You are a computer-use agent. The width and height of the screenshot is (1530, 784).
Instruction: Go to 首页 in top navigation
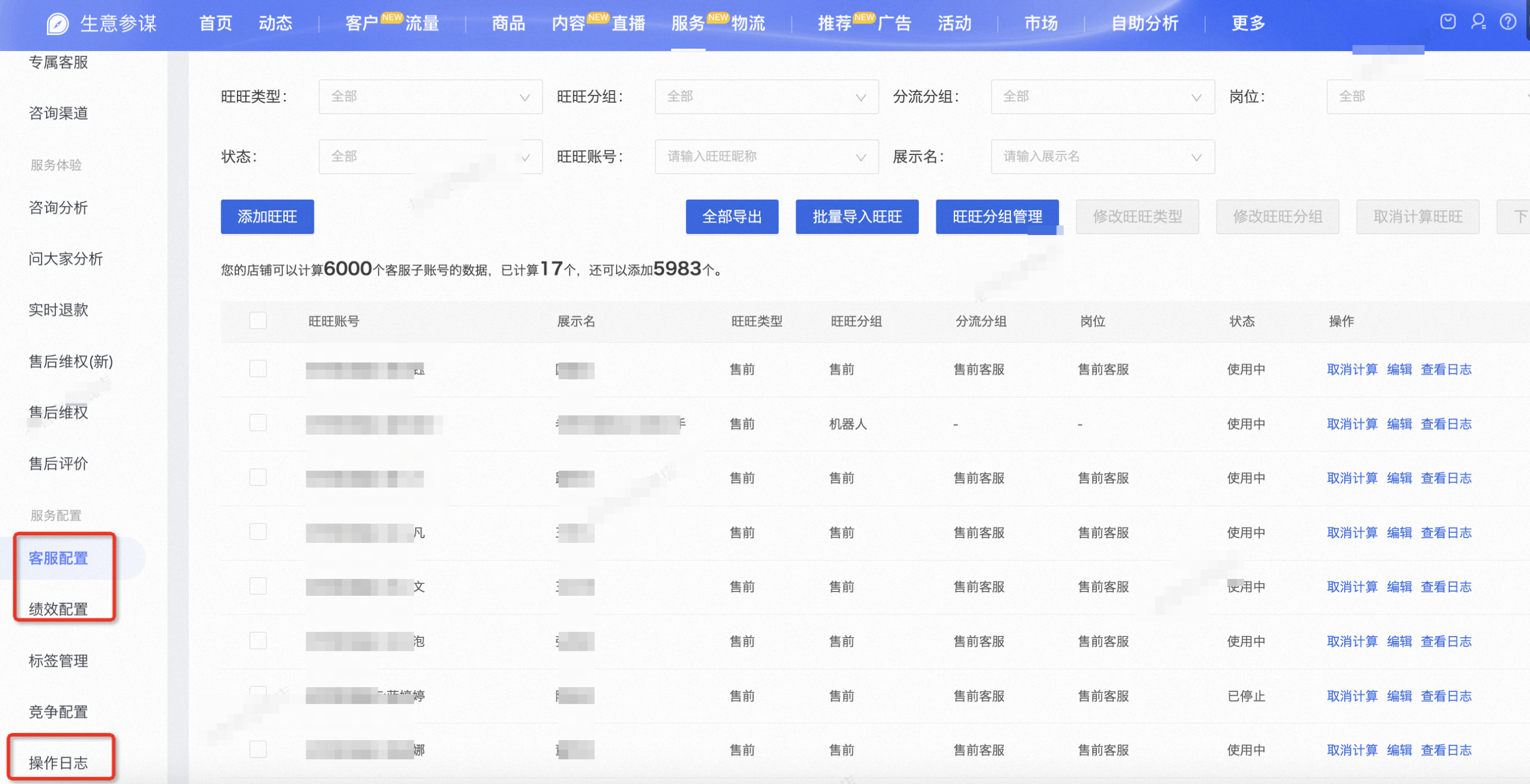[x=215, y=23]
